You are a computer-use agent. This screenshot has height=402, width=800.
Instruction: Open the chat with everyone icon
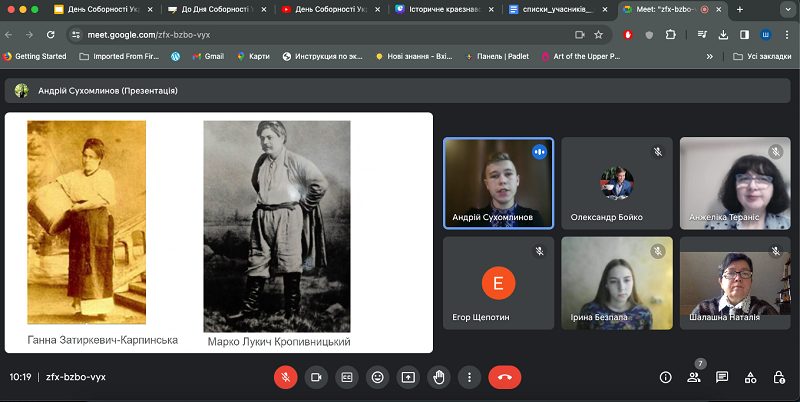point(722,378)
